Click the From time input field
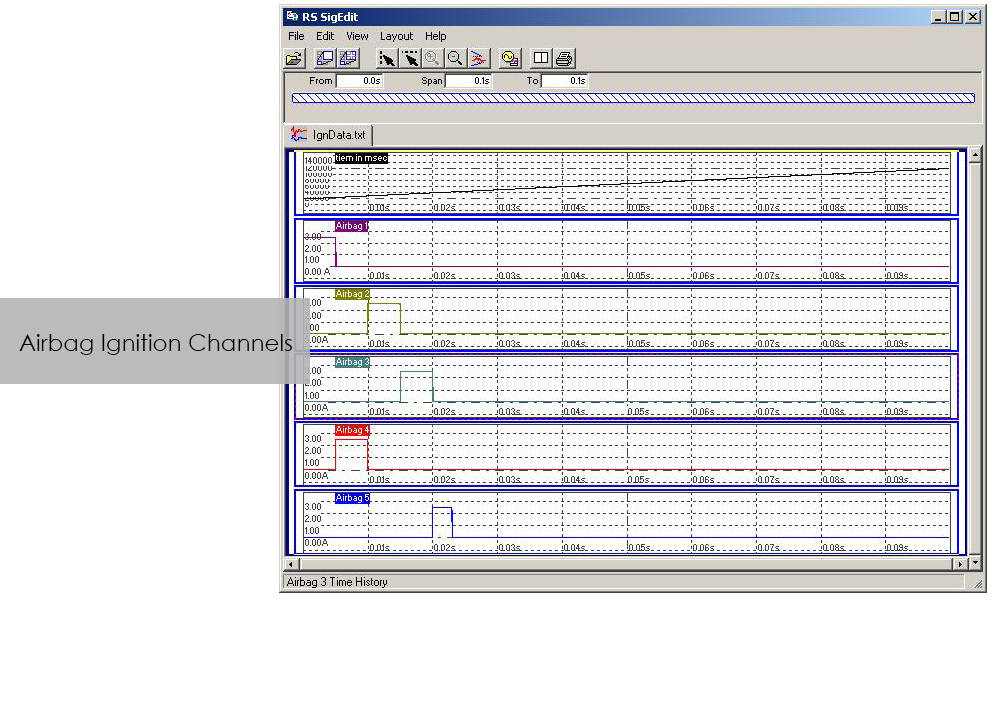The height and width of the screenshot is (709, 1000). 359,81
